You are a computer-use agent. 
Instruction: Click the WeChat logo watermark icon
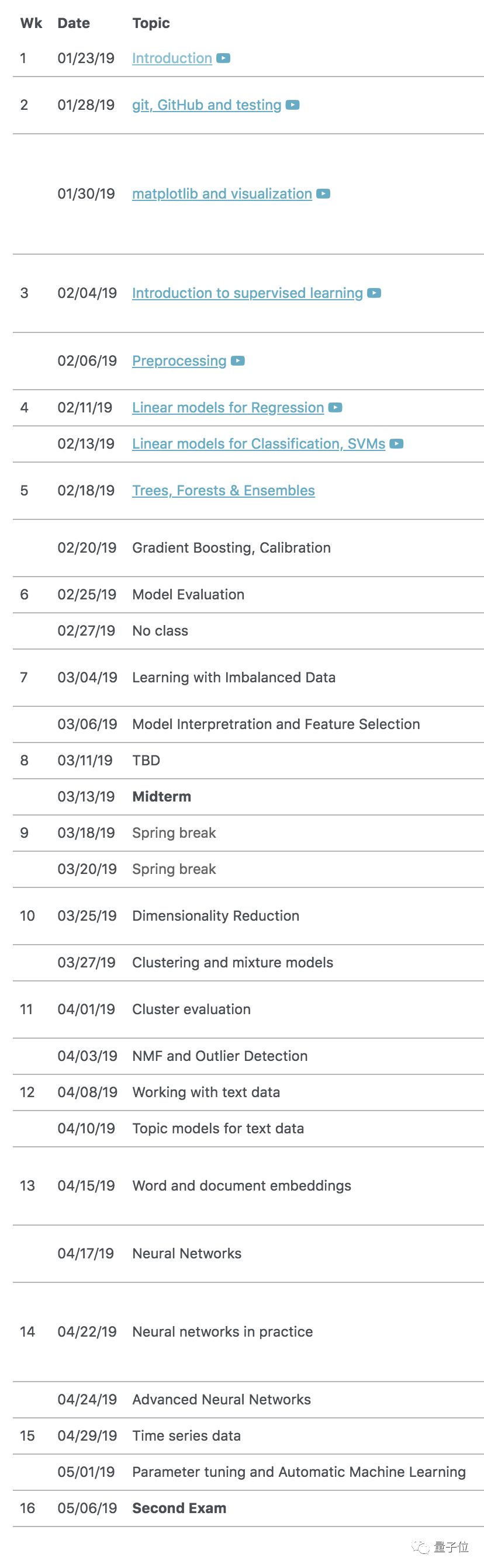[421, 1547]
